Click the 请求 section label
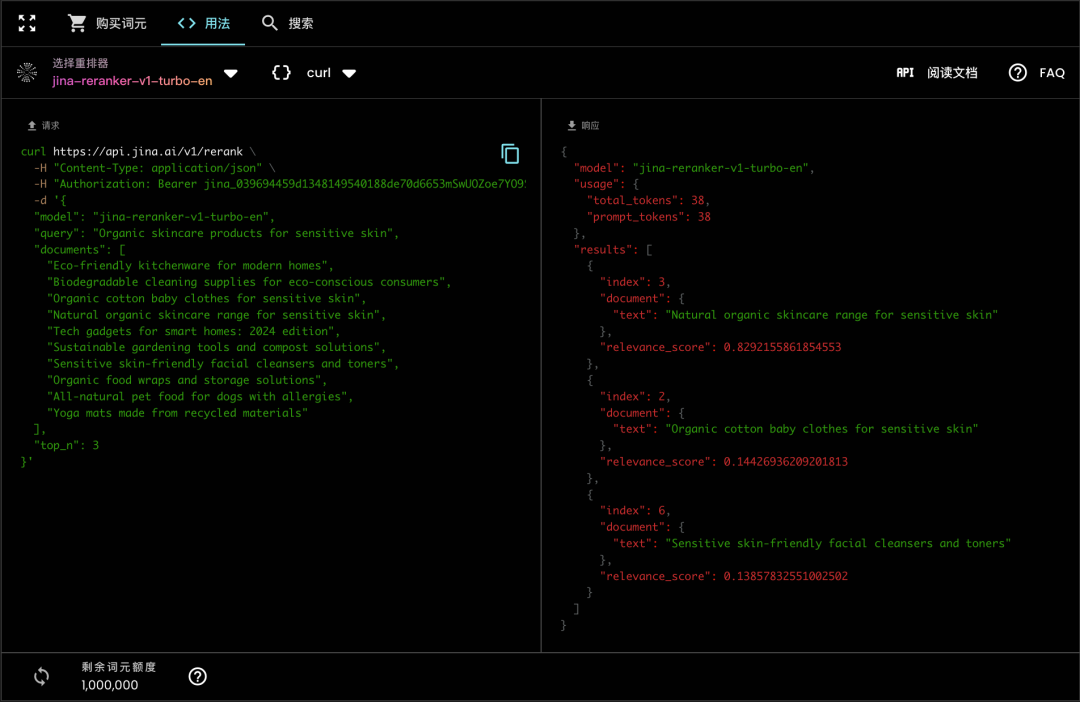Image resolution: width=1080 pixels, height=702 pixels. [x=50, y=125]
